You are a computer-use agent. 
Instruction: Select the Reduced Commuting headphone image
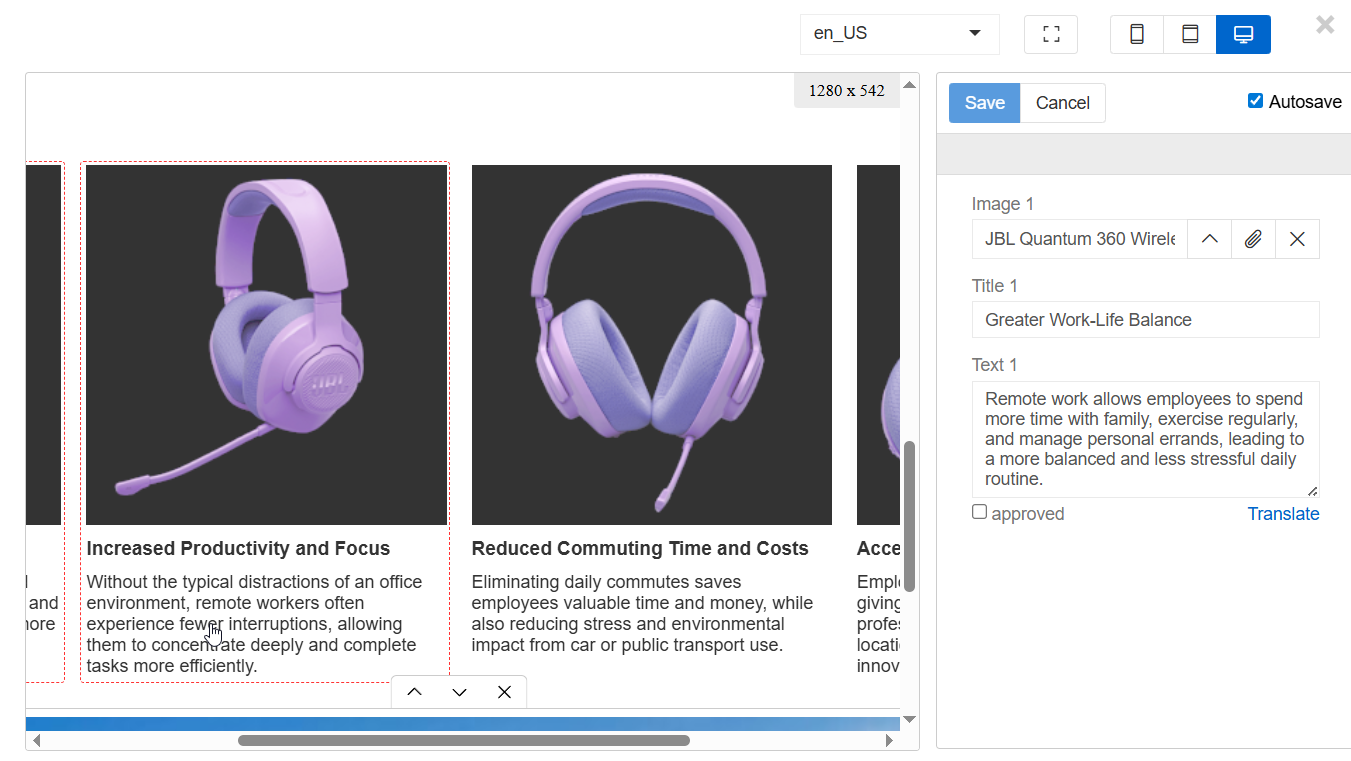click(651, 345)
